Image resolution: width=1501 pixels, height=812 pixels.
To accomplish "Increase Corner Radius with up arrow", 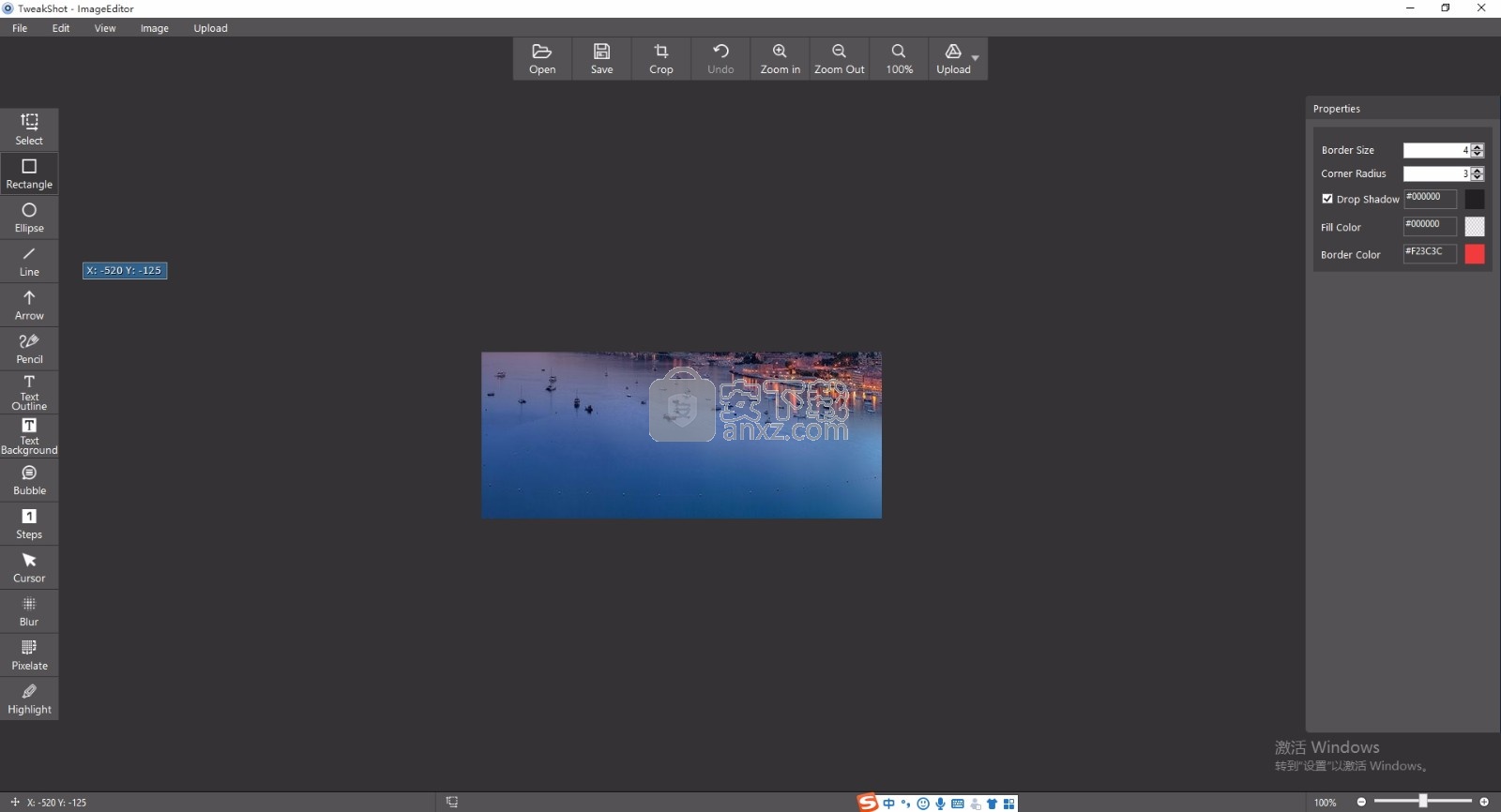I will (1478, 171).
